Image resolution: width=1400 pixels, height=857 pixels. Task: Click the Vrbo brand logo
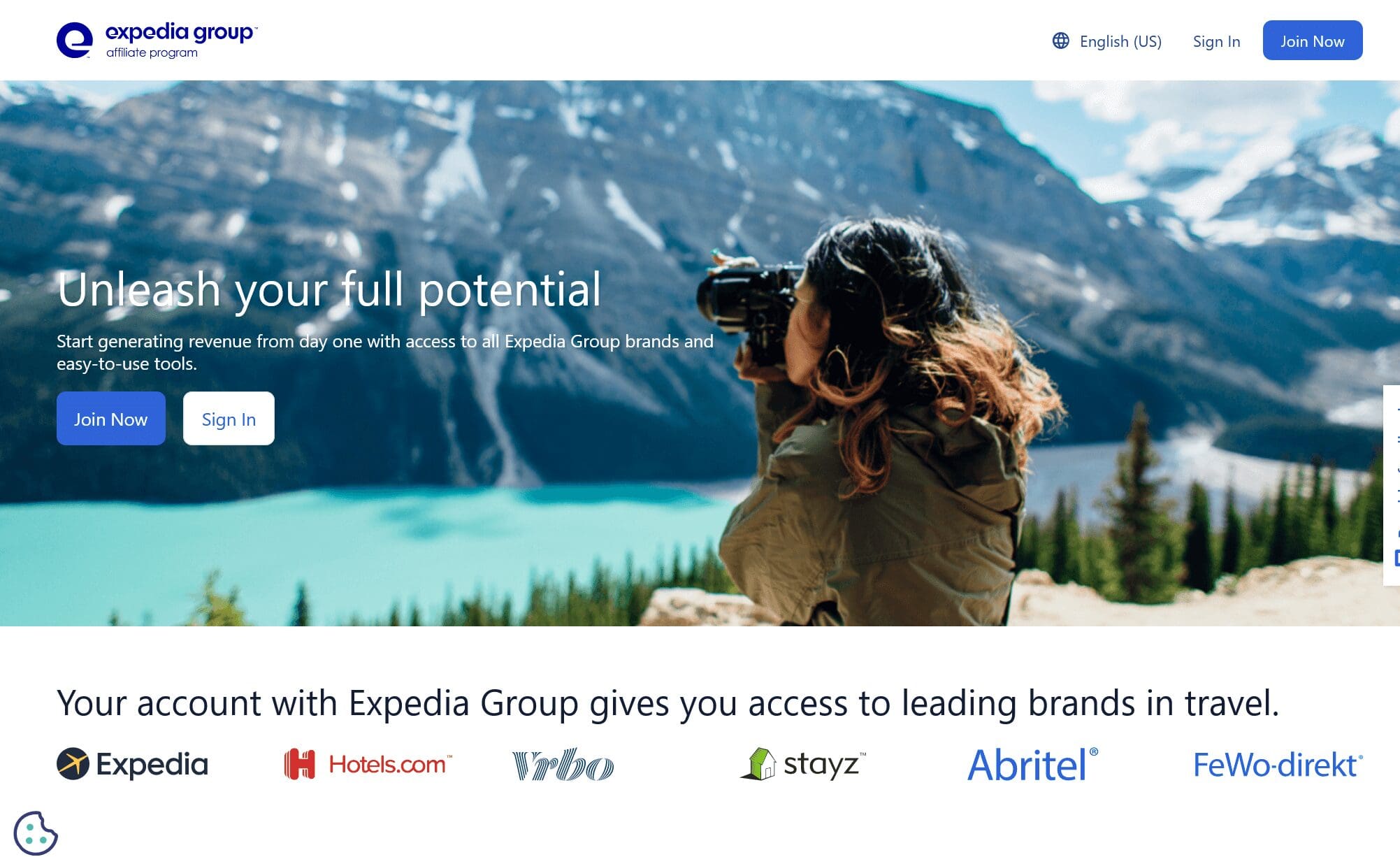click(x=563, y=764)
